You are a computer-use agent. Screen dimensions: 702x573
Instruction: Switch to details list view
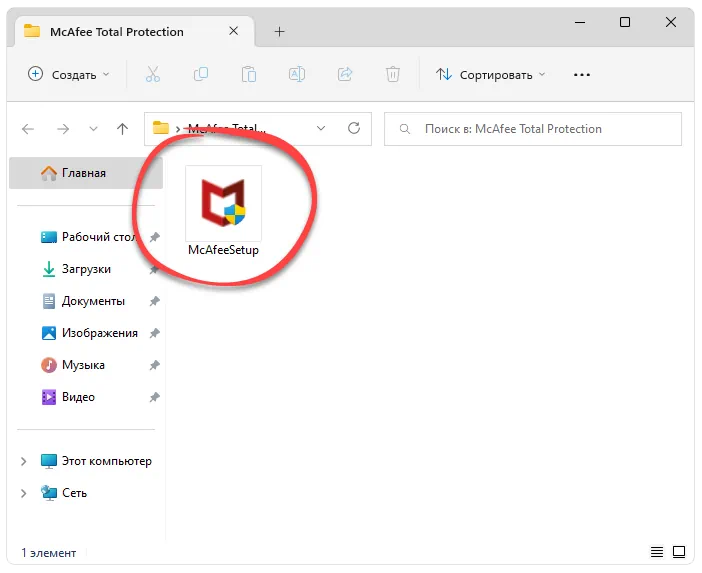point(657,552)
